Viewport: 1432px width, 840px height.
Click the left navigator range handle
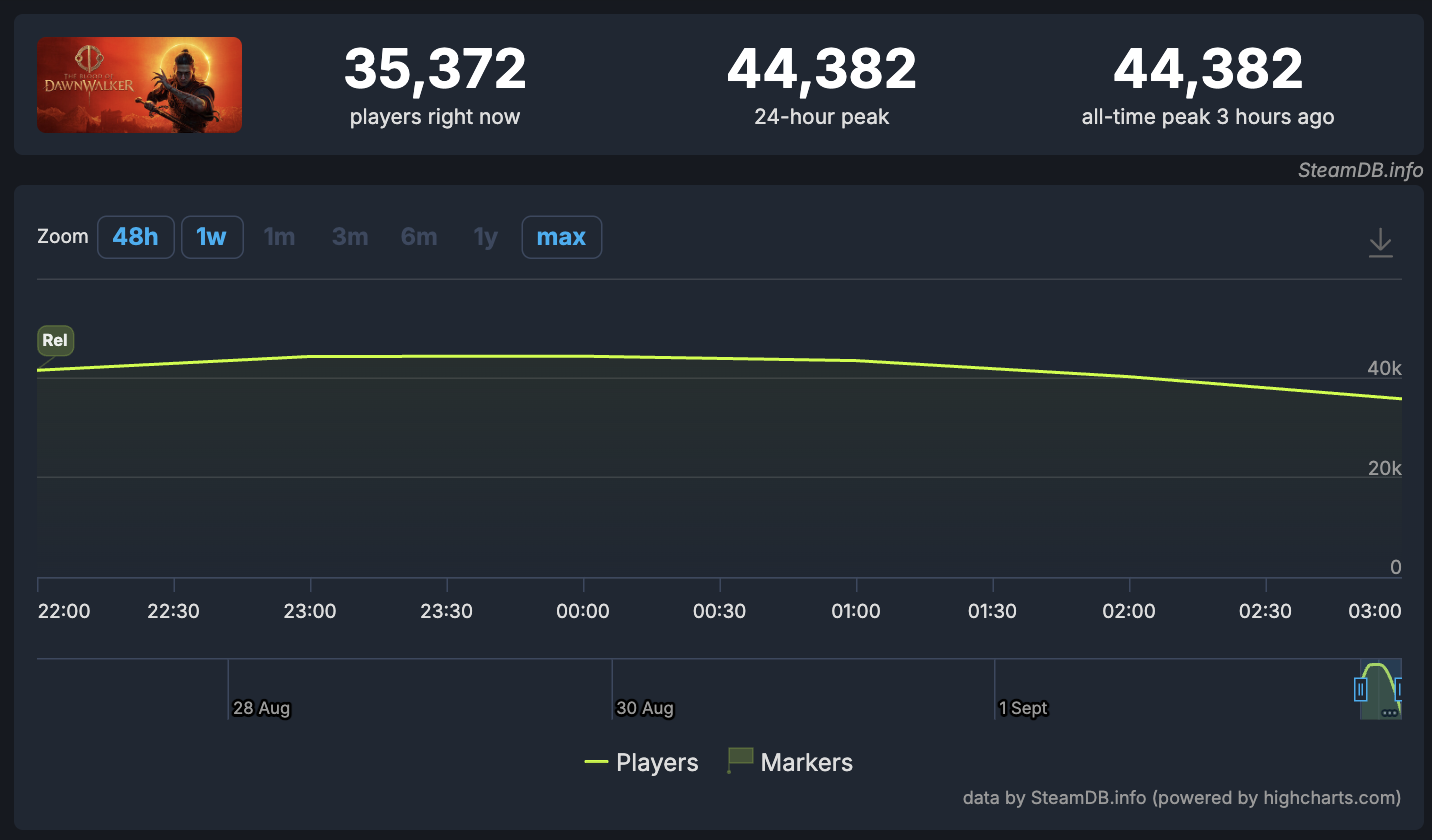(x=1360, y=689)
